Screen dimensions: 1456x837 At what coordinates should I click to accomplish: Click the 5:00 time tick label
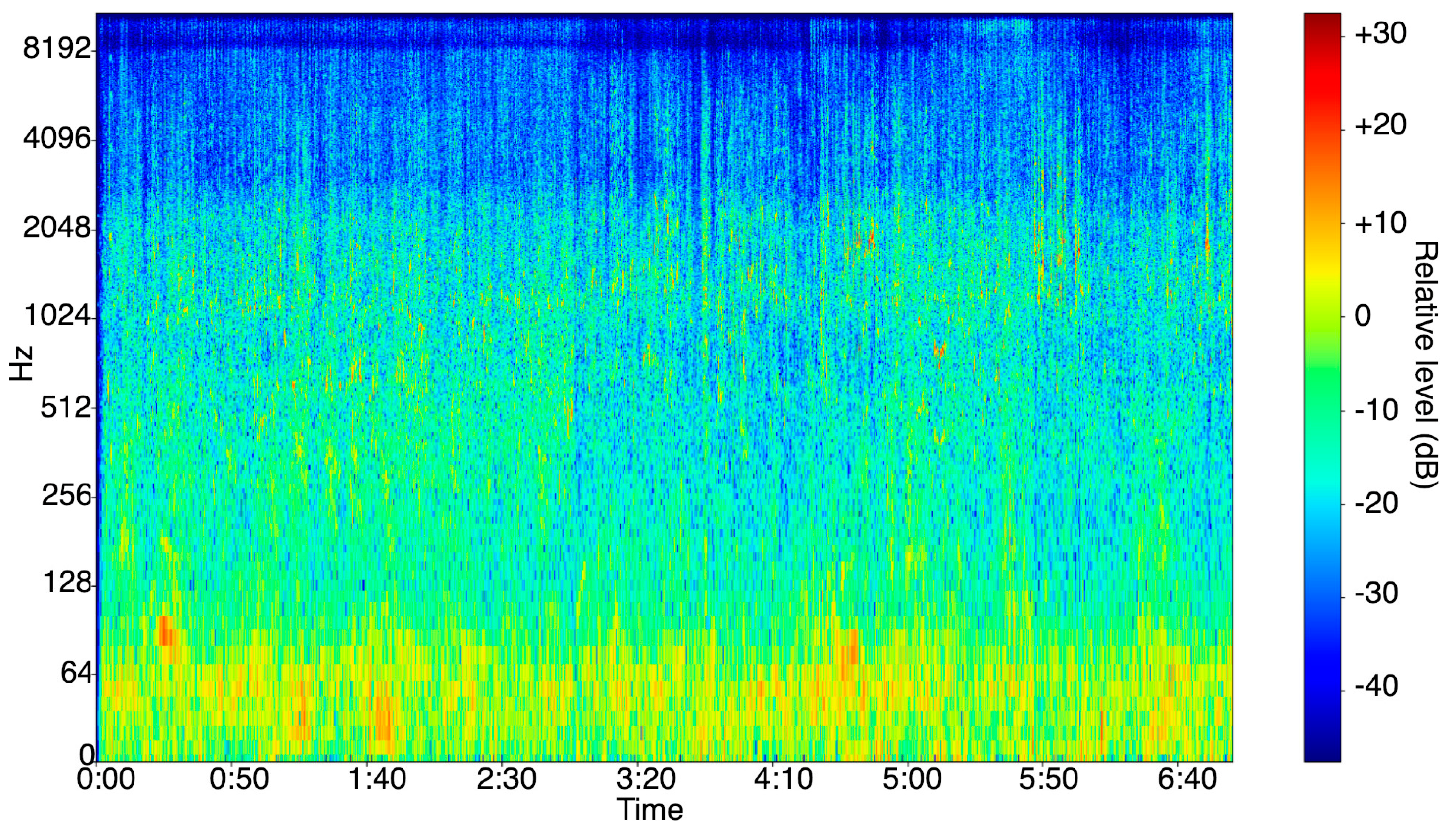[x=912, y=780]
